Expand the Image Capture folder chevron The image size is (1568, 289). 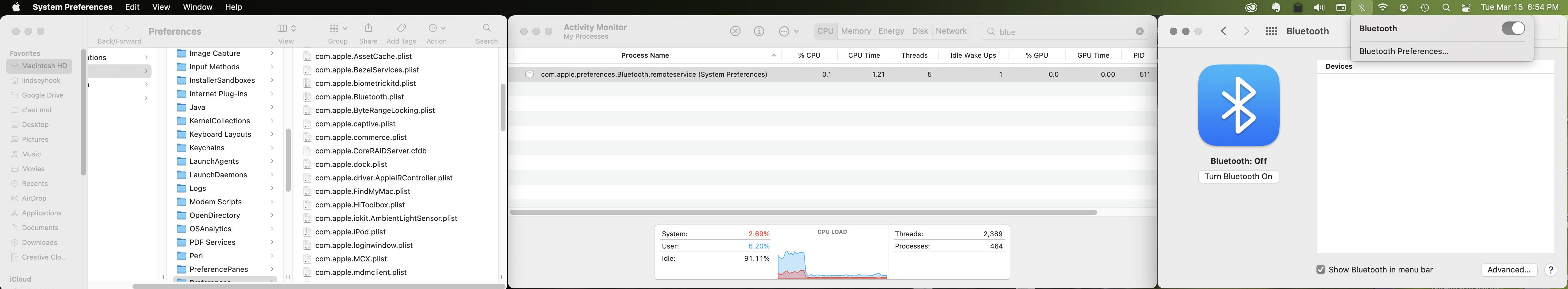tap(272, 54)
